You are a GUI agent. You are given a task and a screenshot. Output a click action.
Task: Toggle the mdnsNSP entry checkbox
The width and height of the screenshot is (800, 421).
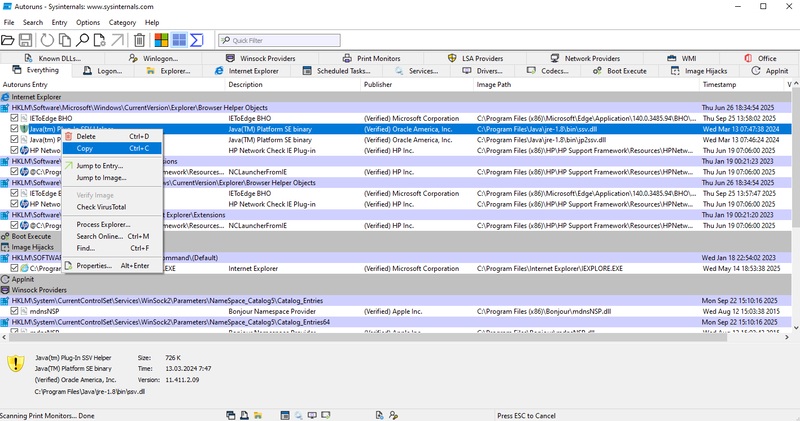[x=14, y=311]
